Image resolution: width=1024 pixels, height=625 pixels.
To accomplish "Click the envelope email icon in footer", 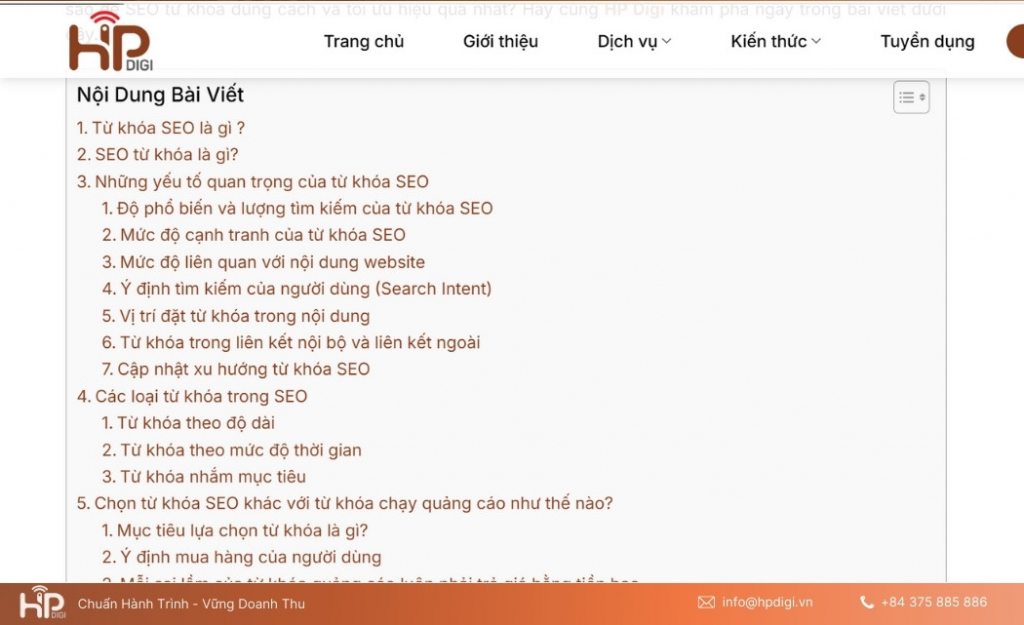I will pyautogui.click(x=706, y=602).
